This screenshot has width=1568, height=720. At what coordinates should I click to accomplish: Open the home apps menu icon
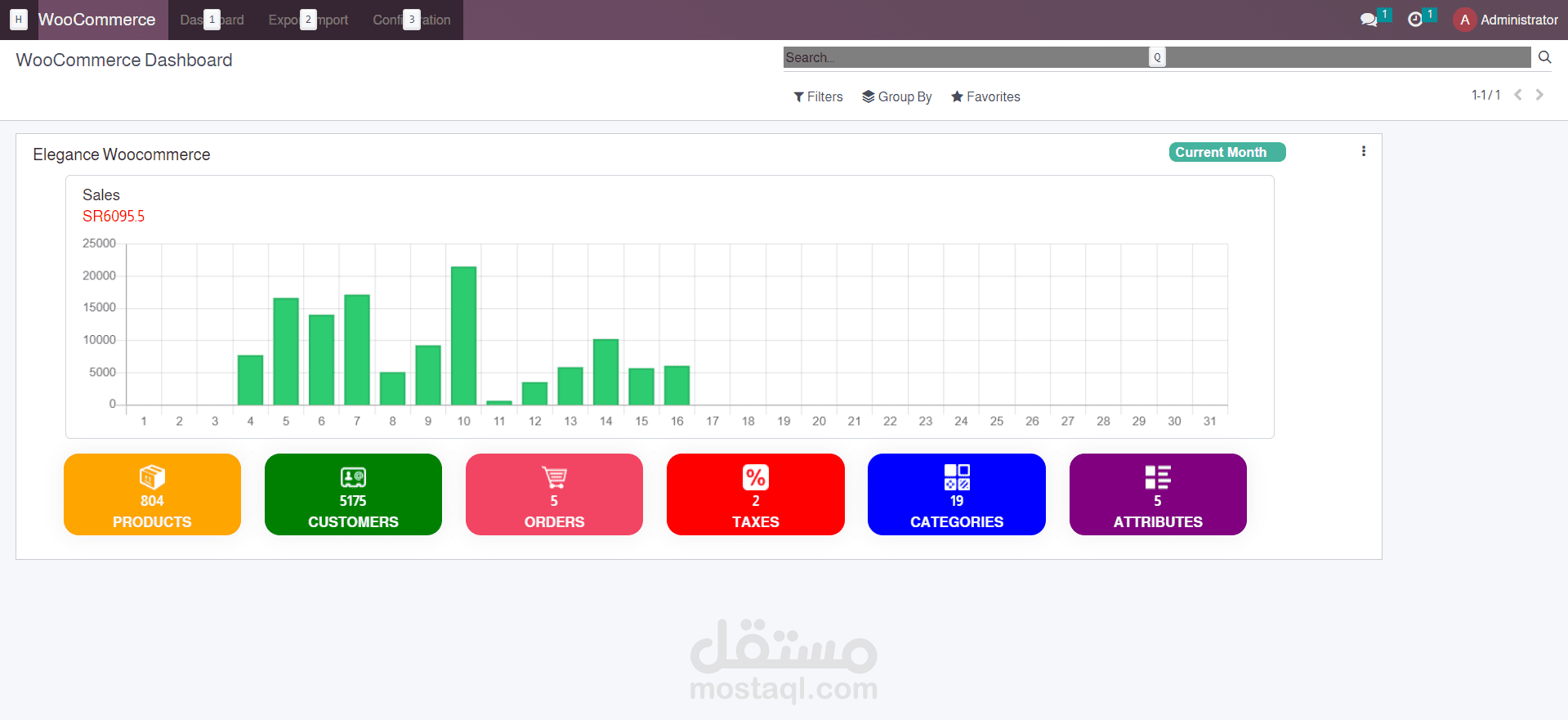click(19, 20)
